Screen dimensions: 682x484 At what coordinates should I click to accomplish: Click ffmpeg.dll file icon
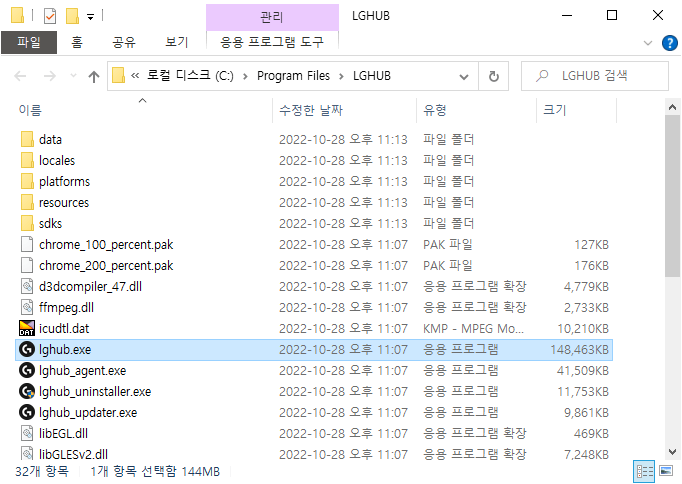coord(27,307)
